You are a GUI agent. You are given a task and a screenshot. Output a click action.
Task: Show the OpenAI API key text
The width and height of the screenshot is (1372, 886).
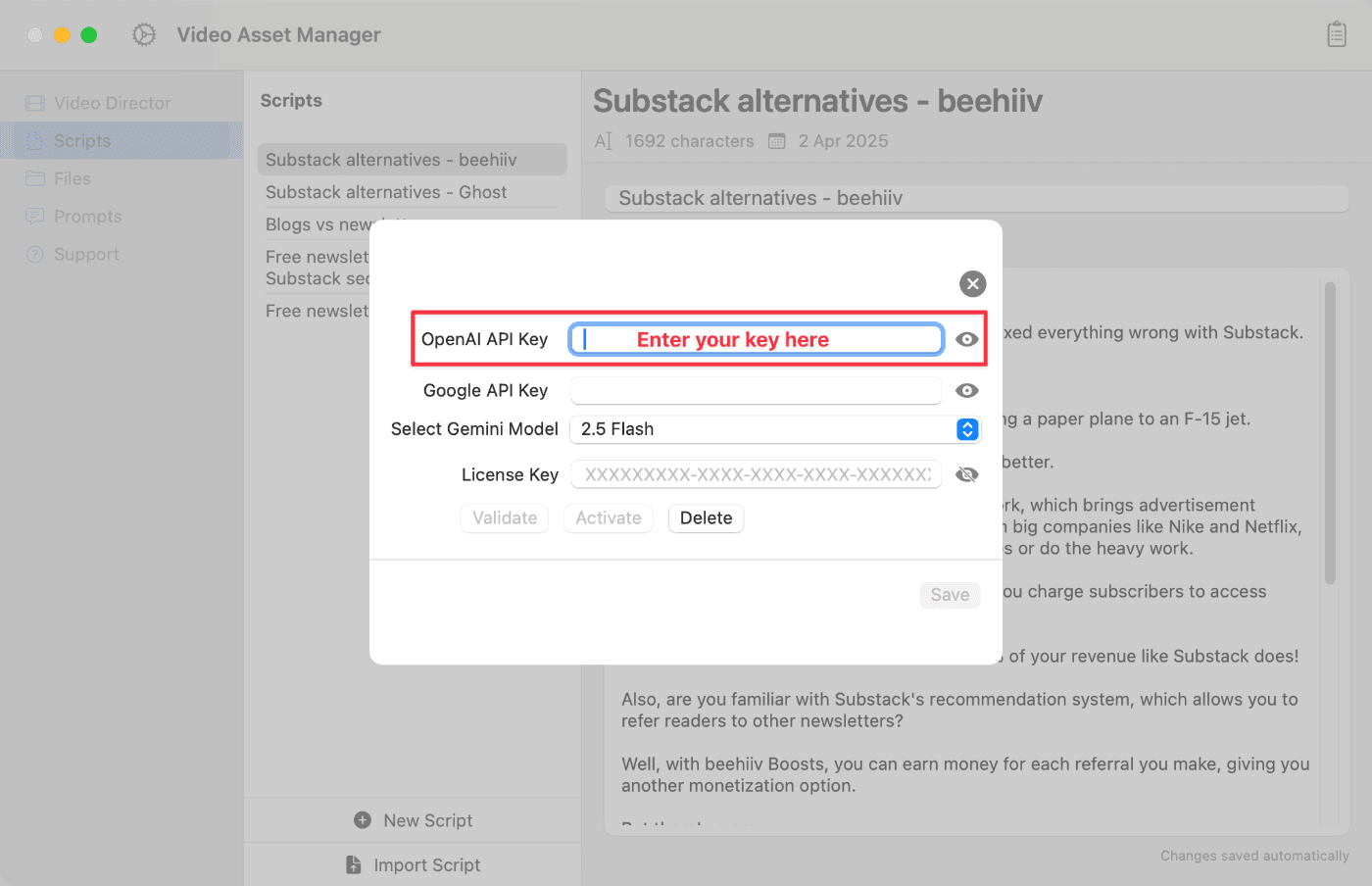966,339
